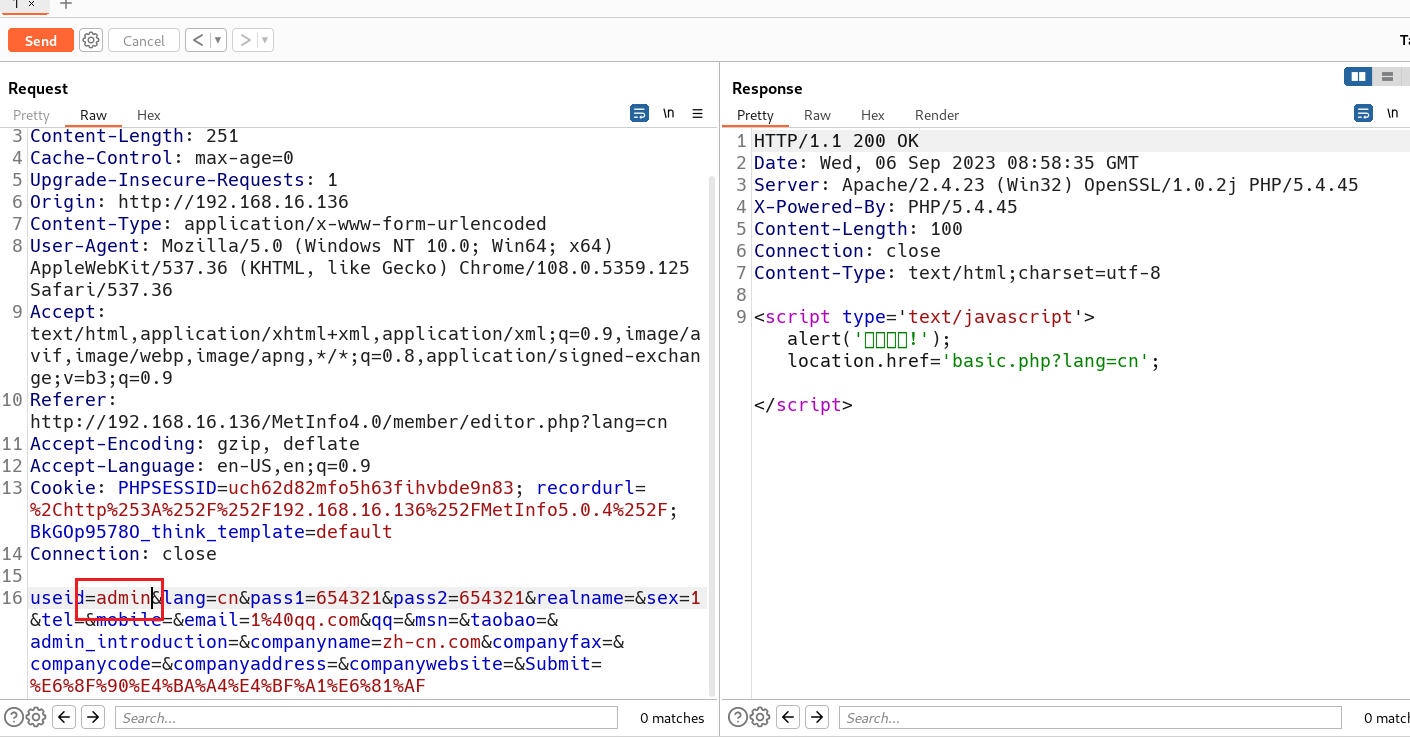This screenshot has height=737, width=1410.
Task: Close Repeater tab 1
Action: coord(31,4)
